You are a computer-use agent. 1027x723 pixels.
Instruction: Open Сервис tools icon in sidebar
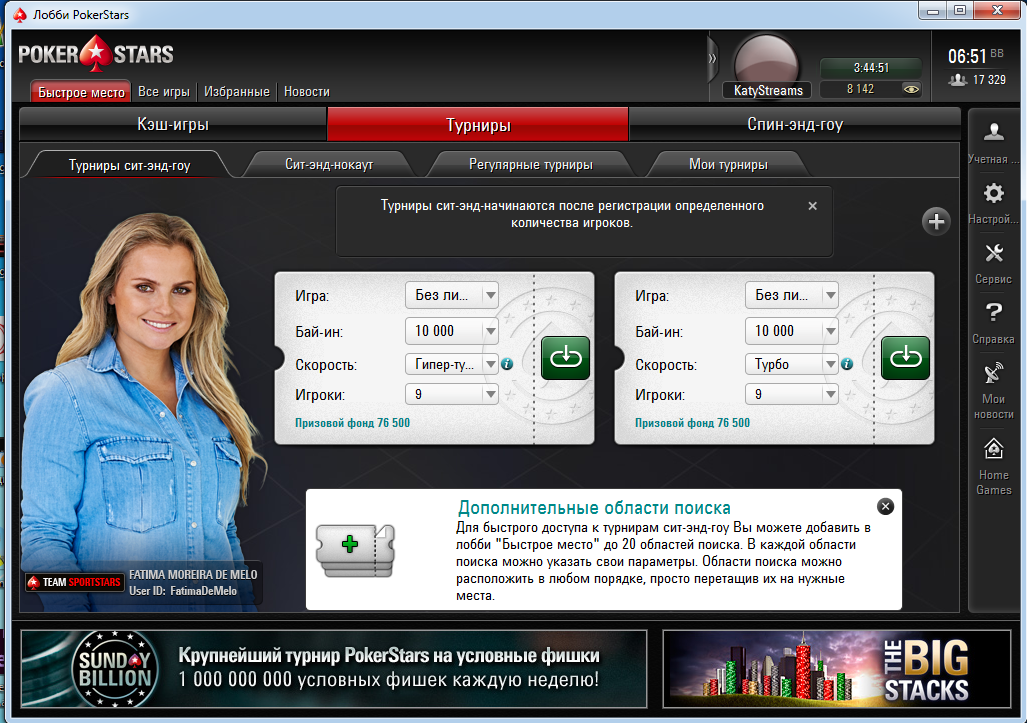994,253
